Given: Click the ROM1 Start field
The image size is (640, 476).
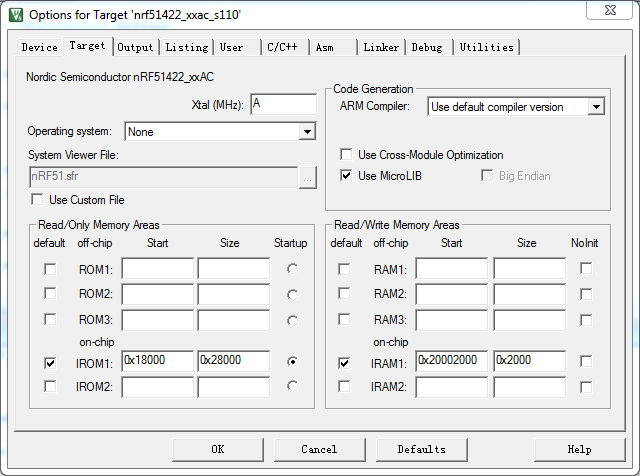Looking at the screenshot, I should [158, 268].
